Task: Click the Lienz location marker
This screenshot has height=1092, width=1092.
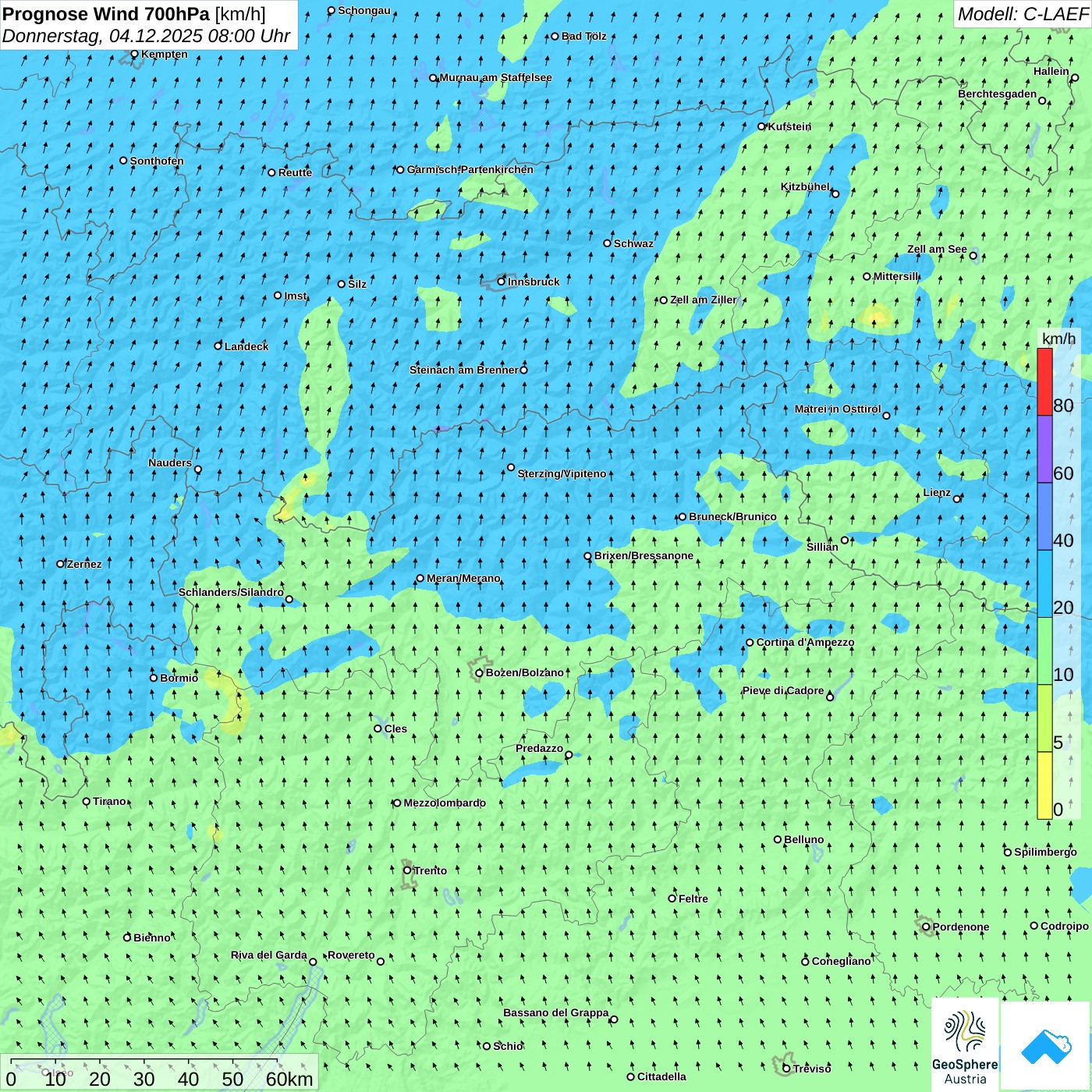Action: pyautogui.click(x=957, y=499)
